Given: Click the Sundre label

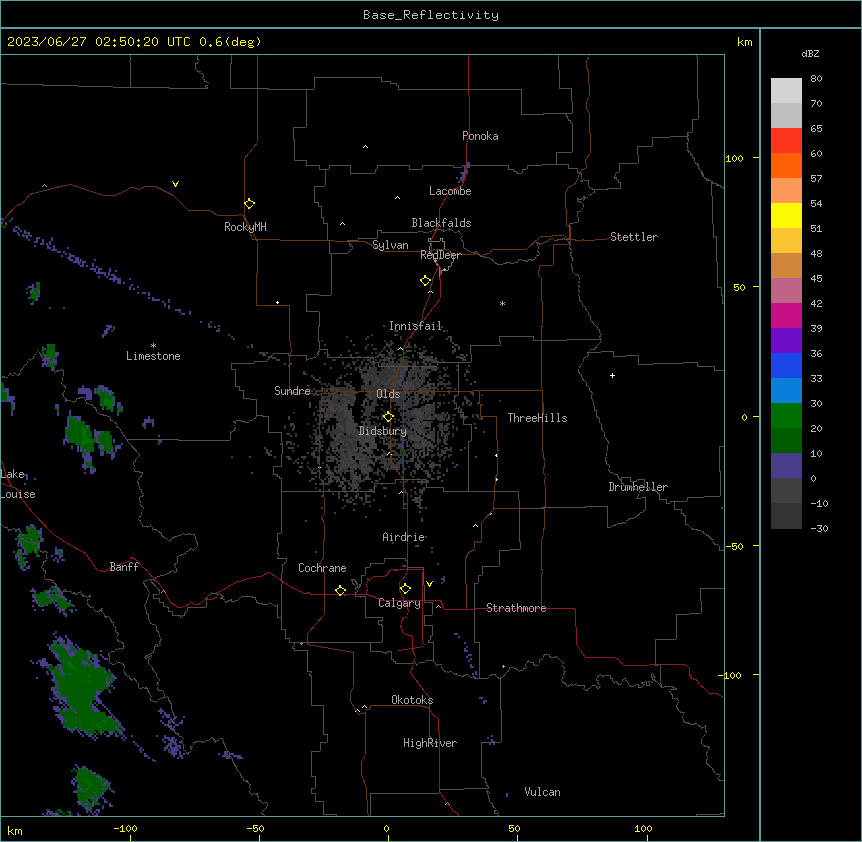Looking at the screenshot, I should [x=292, y=391].
